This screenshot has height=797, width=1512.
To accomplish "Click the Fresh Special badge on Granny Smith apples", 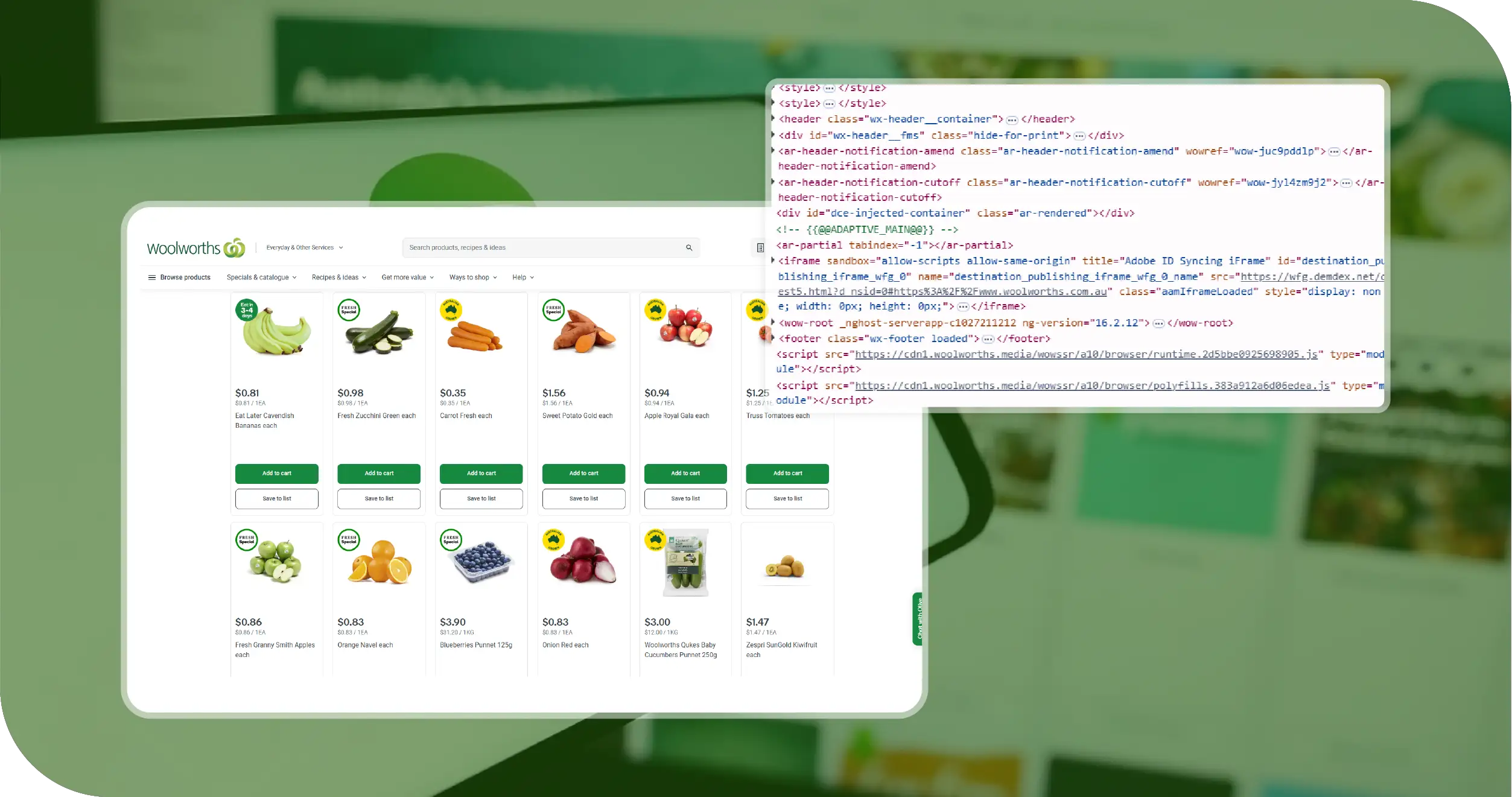I will 247,540.
